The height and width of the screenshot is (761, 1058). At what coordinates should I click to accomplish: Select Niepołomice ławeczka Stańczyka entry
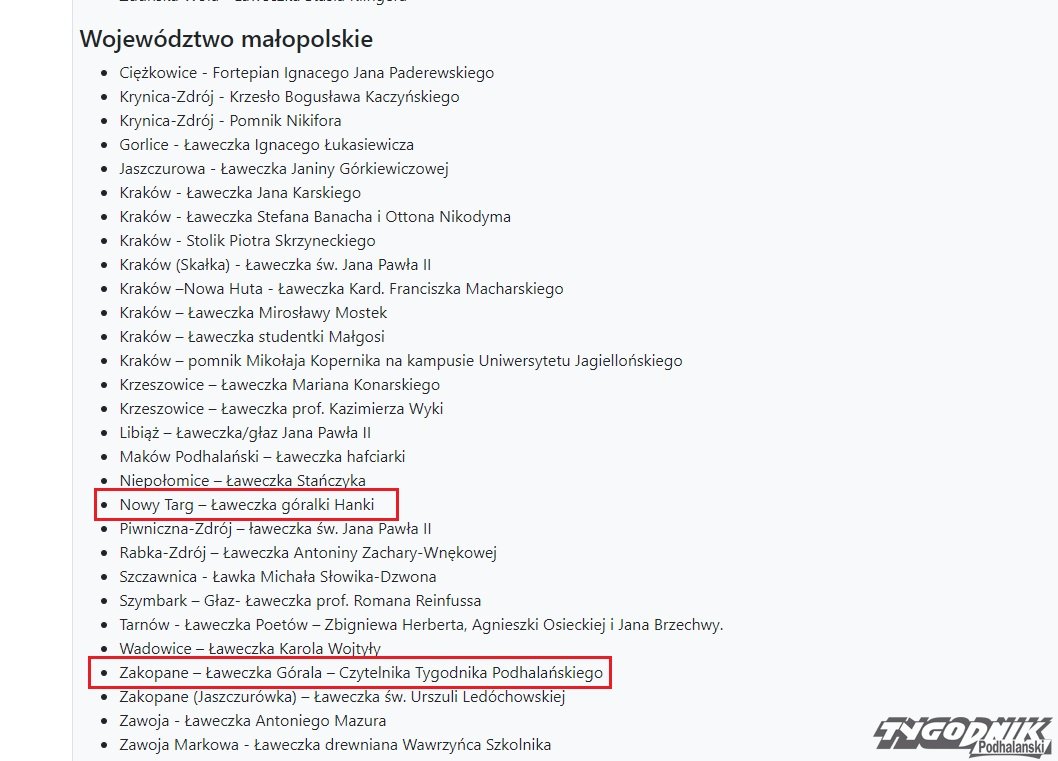click(x=242, y=480)
